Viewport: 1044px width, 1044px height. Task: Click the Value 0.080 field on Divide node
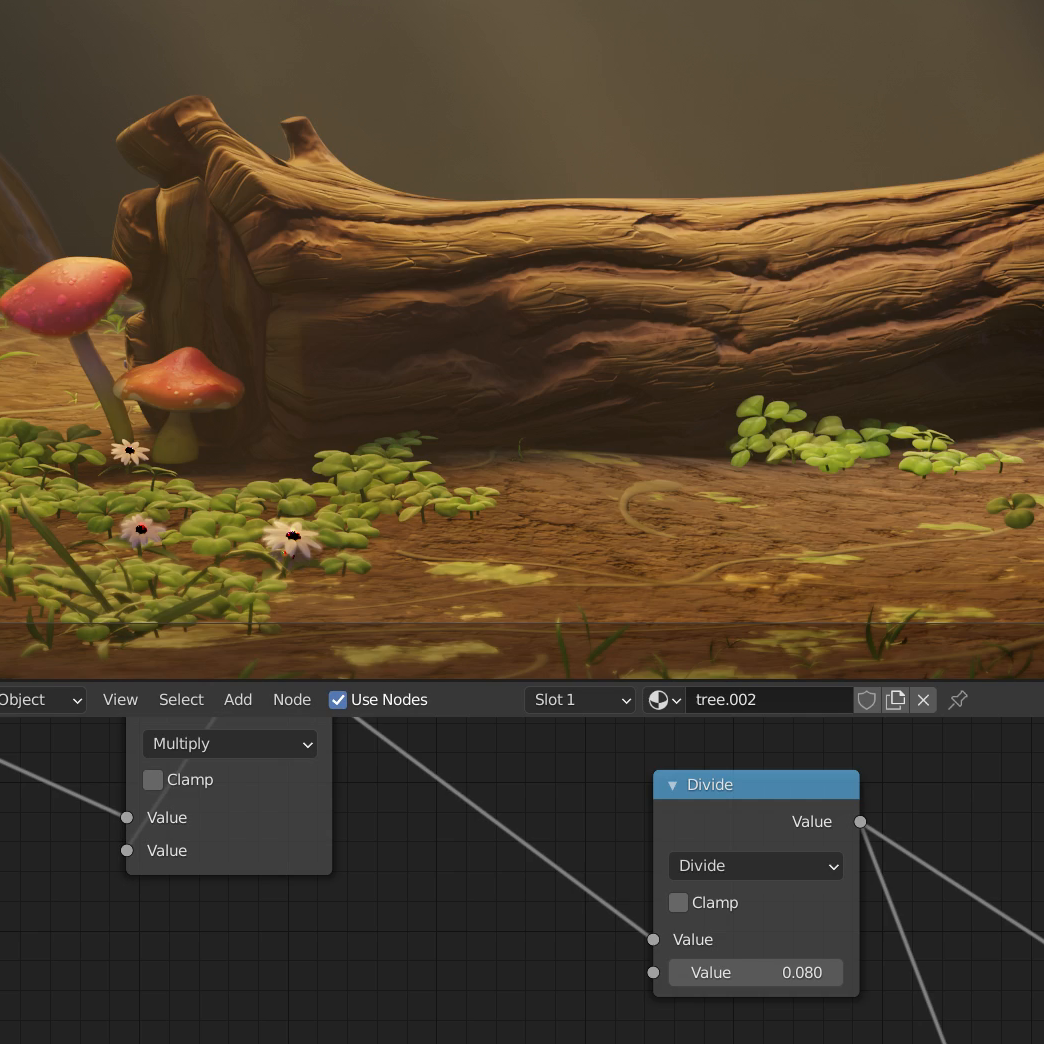pyautogui.click(x=755, y=972)
